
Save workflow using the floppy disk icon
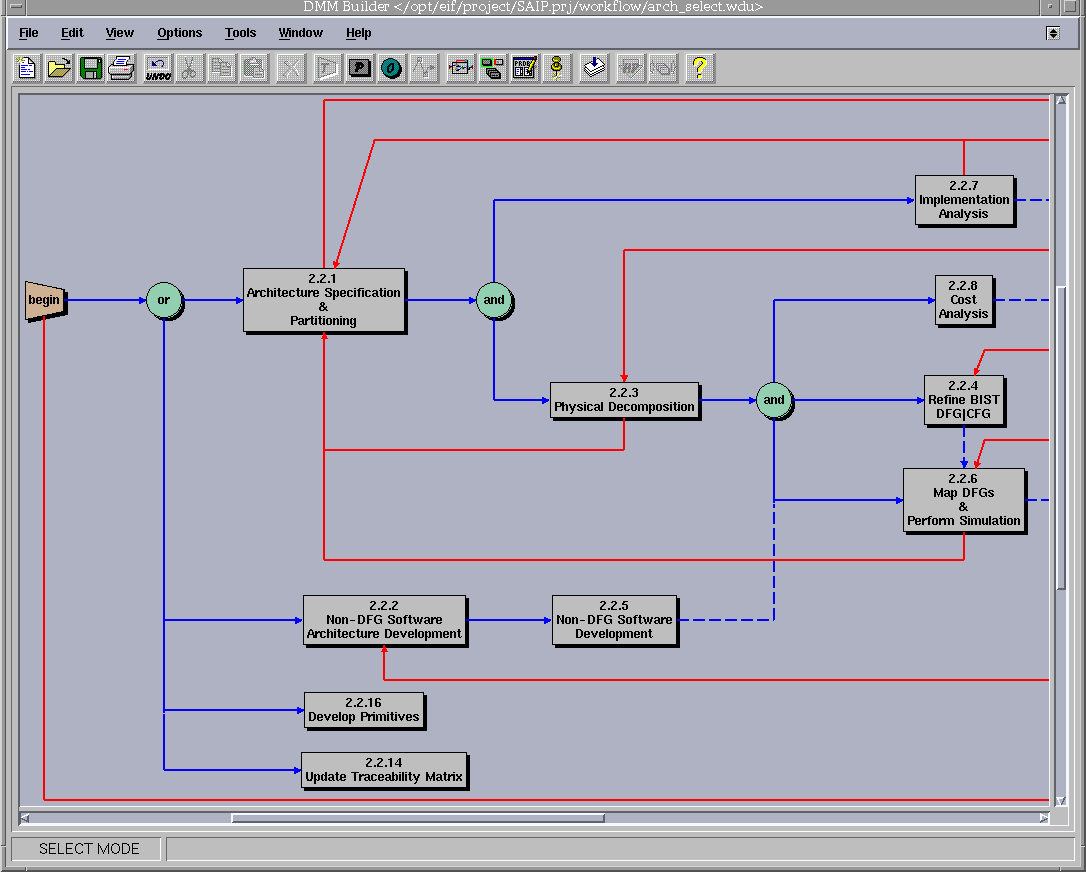click(91, 68)
